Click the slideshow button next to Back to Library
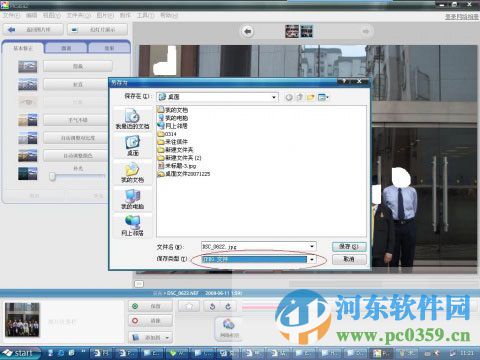Image resolution: width=480 pixels, height=360 pixels. pos(97,30)
